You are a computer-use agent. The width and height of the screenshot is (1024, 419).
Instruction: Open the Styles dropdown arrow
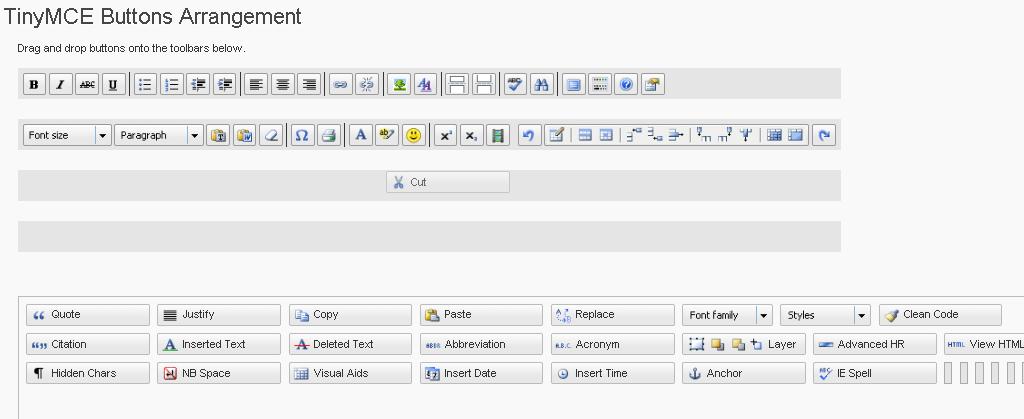pyautogui.click(x=862, y=315)
